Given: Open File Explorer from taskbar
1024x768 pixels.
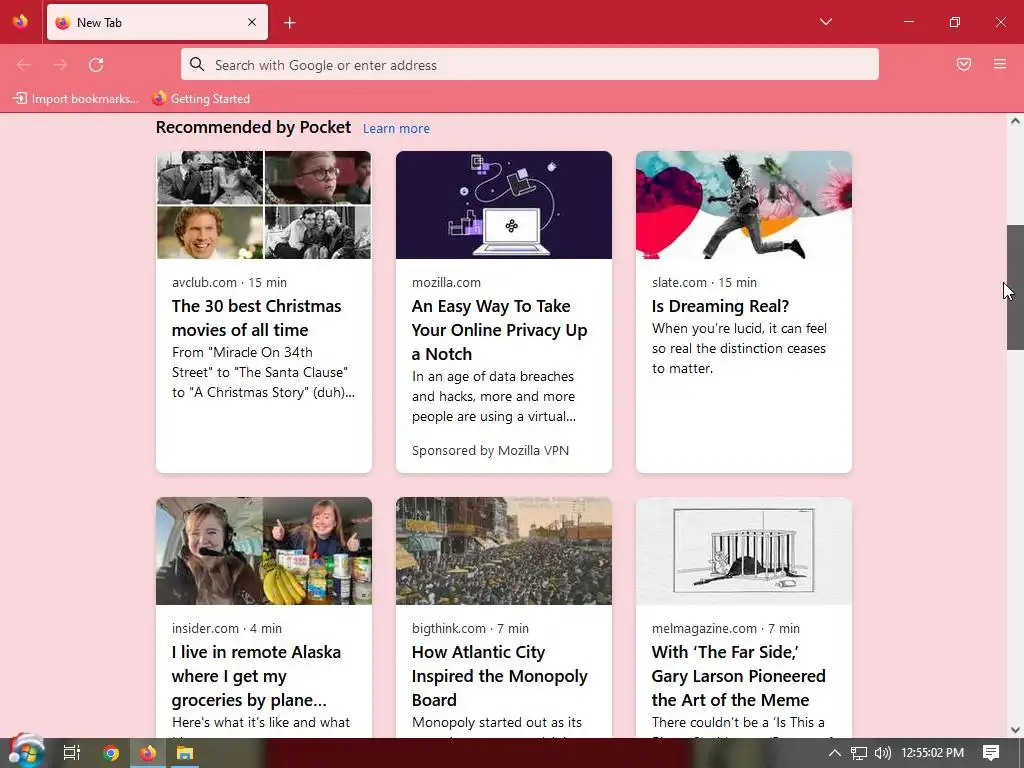Looking at the screenshot, I should (x=185, y=753).
